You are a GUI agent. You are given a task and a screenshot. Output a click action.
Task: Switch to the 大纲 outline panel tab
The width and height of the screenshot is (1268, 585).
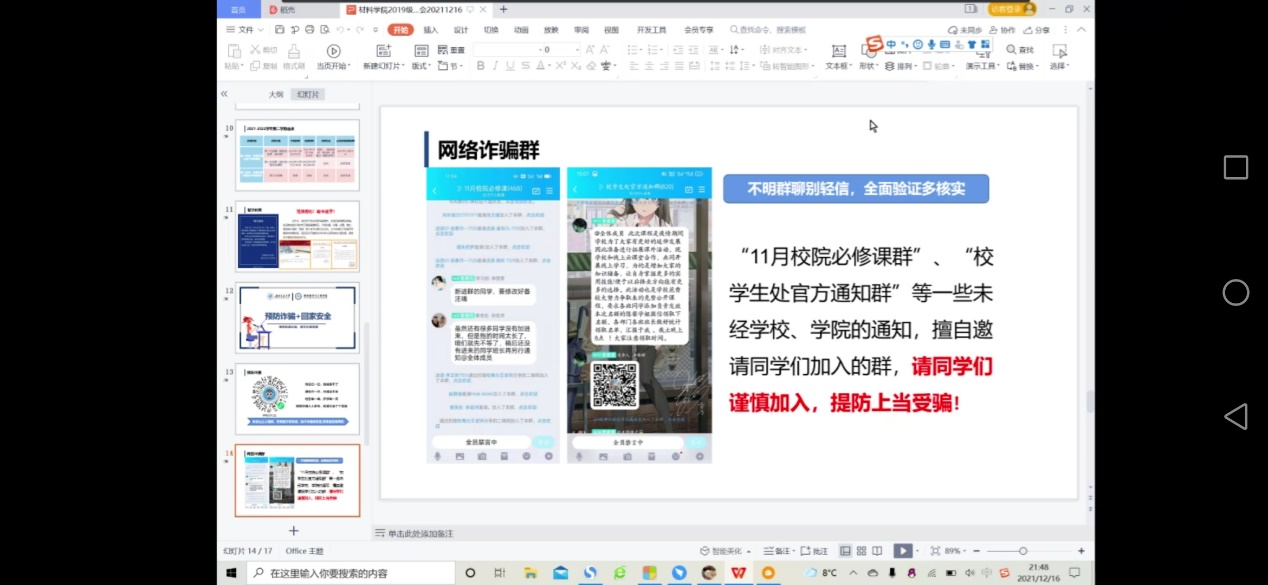coord(276,94)
